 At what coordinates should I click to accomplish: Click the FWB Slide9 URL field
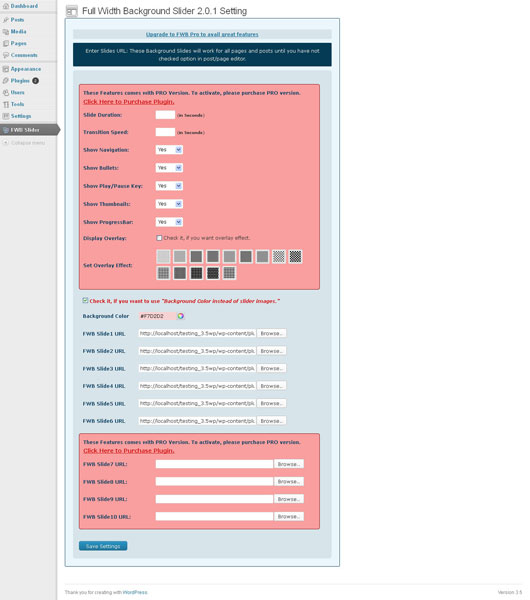pyautogui.click(x=214, y=499)
